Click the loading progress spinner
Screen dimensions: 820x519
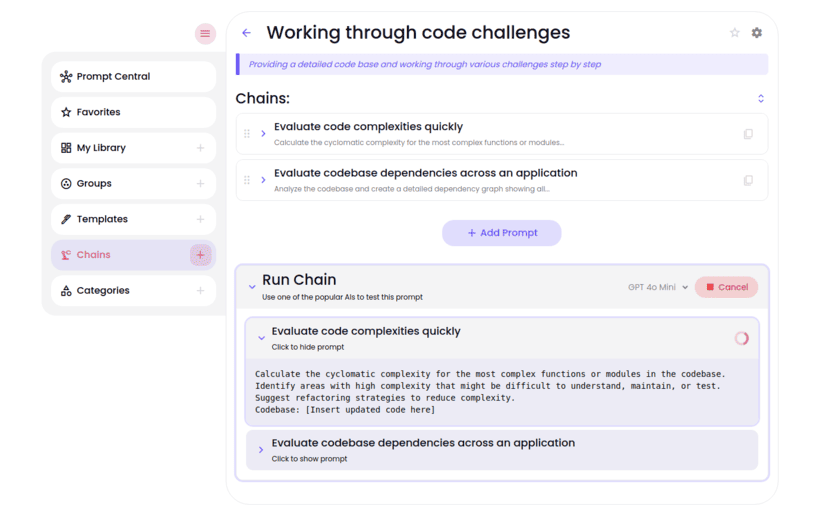coord(741,338)
